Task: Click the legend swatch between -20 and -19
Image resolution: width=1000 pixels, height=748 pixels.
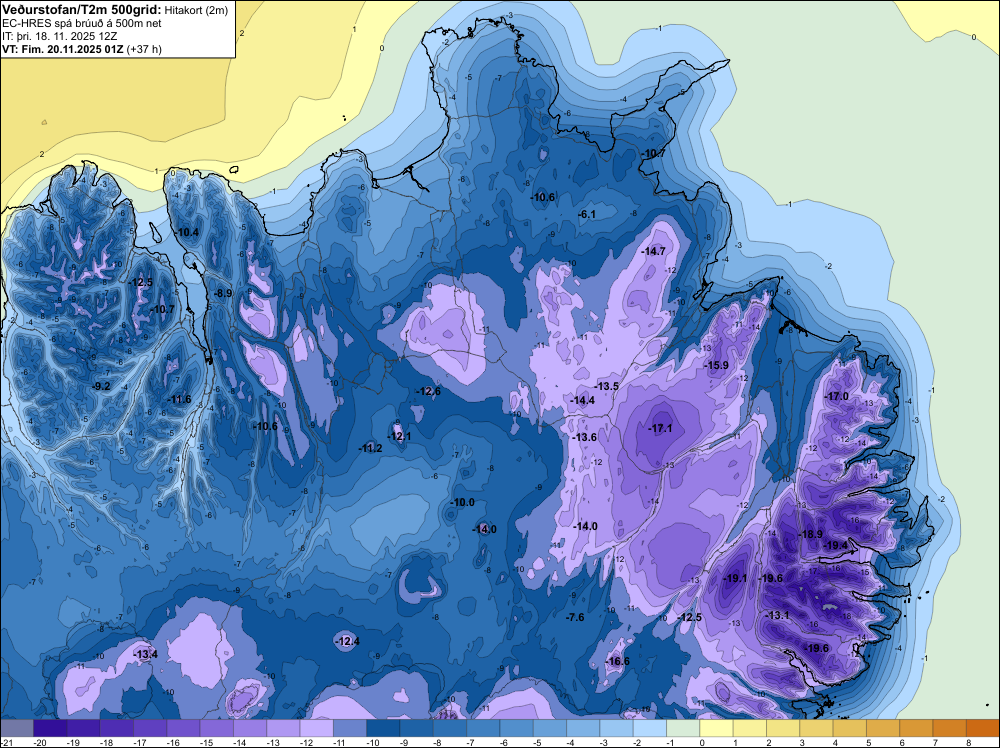Action: click(50, 728)
